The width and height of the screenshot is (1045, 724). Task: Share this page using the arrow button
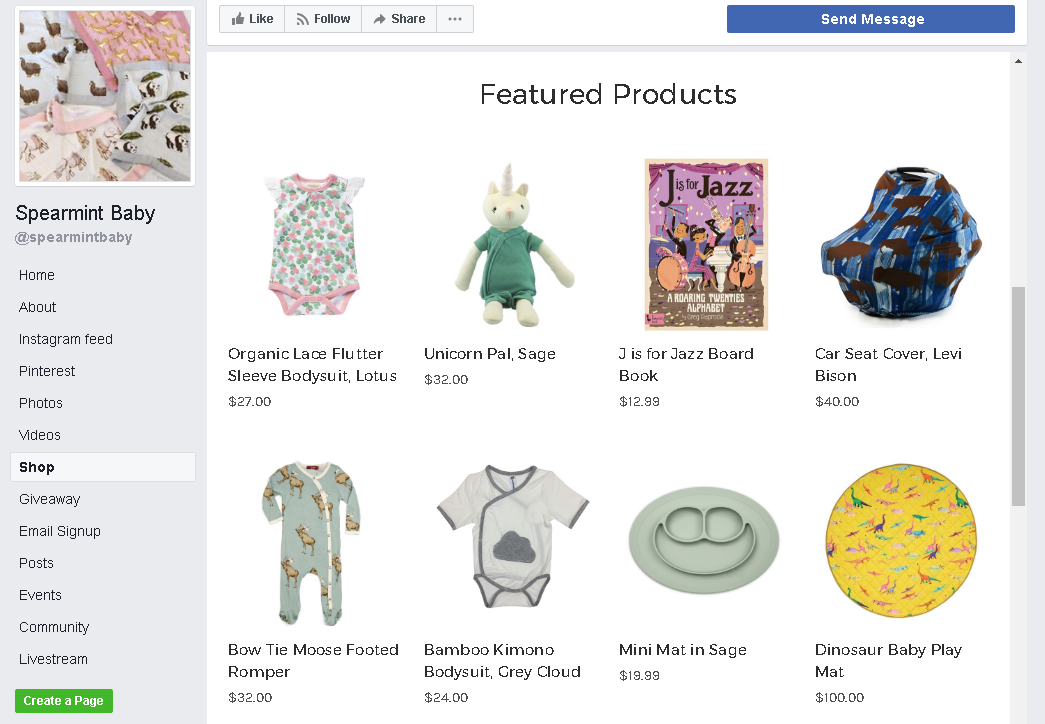click(x=399, y=19)
